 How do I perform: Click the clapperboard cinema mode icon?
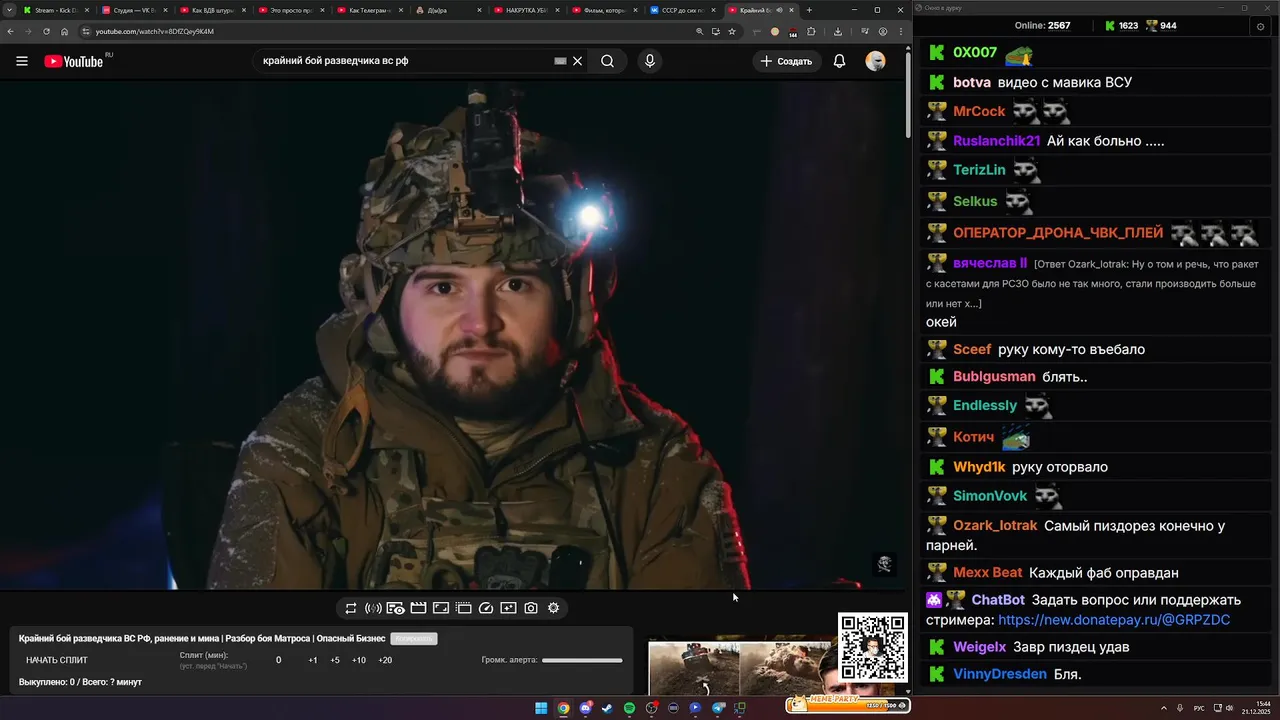point(419,608)
